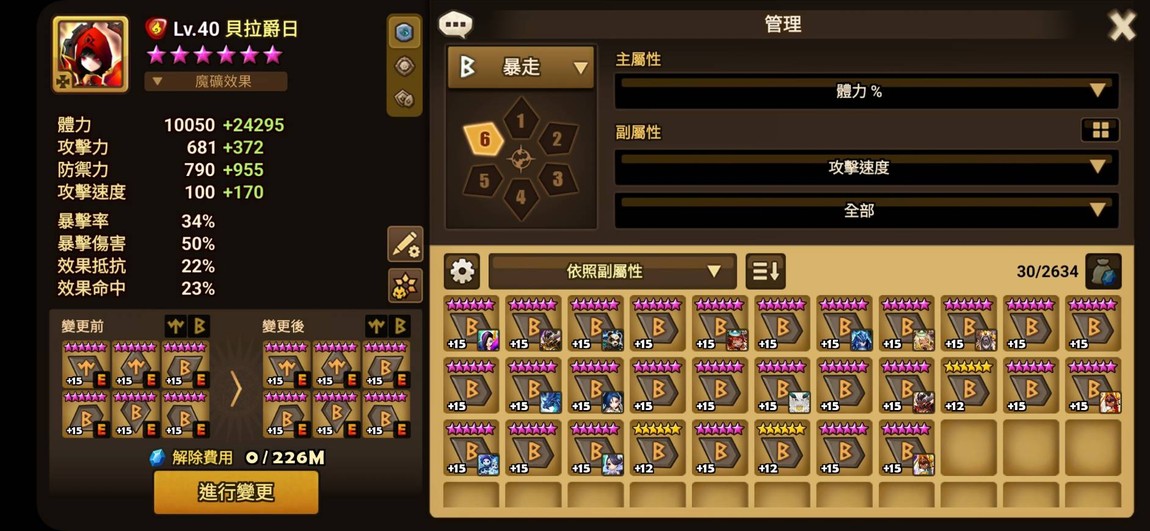Expand the 魔礦效果 panel
Viewport: 1150px width, 531px height.
click(216, 81)
